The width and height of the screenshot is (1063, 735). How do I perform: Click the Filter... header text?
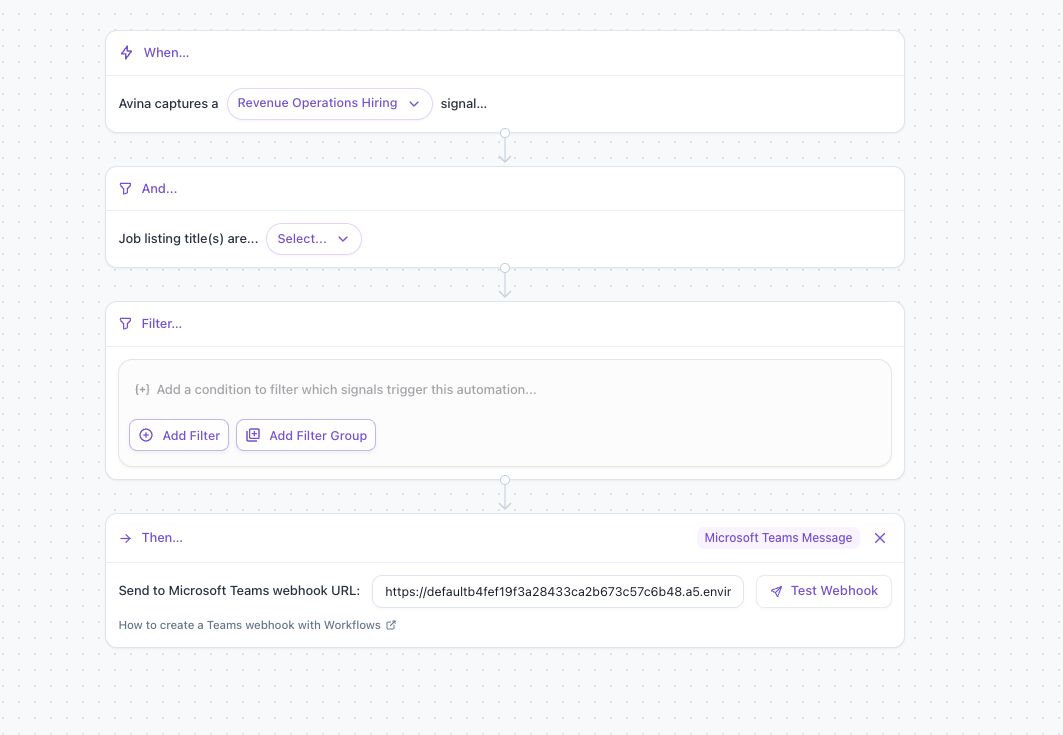[x=161, y=323]
